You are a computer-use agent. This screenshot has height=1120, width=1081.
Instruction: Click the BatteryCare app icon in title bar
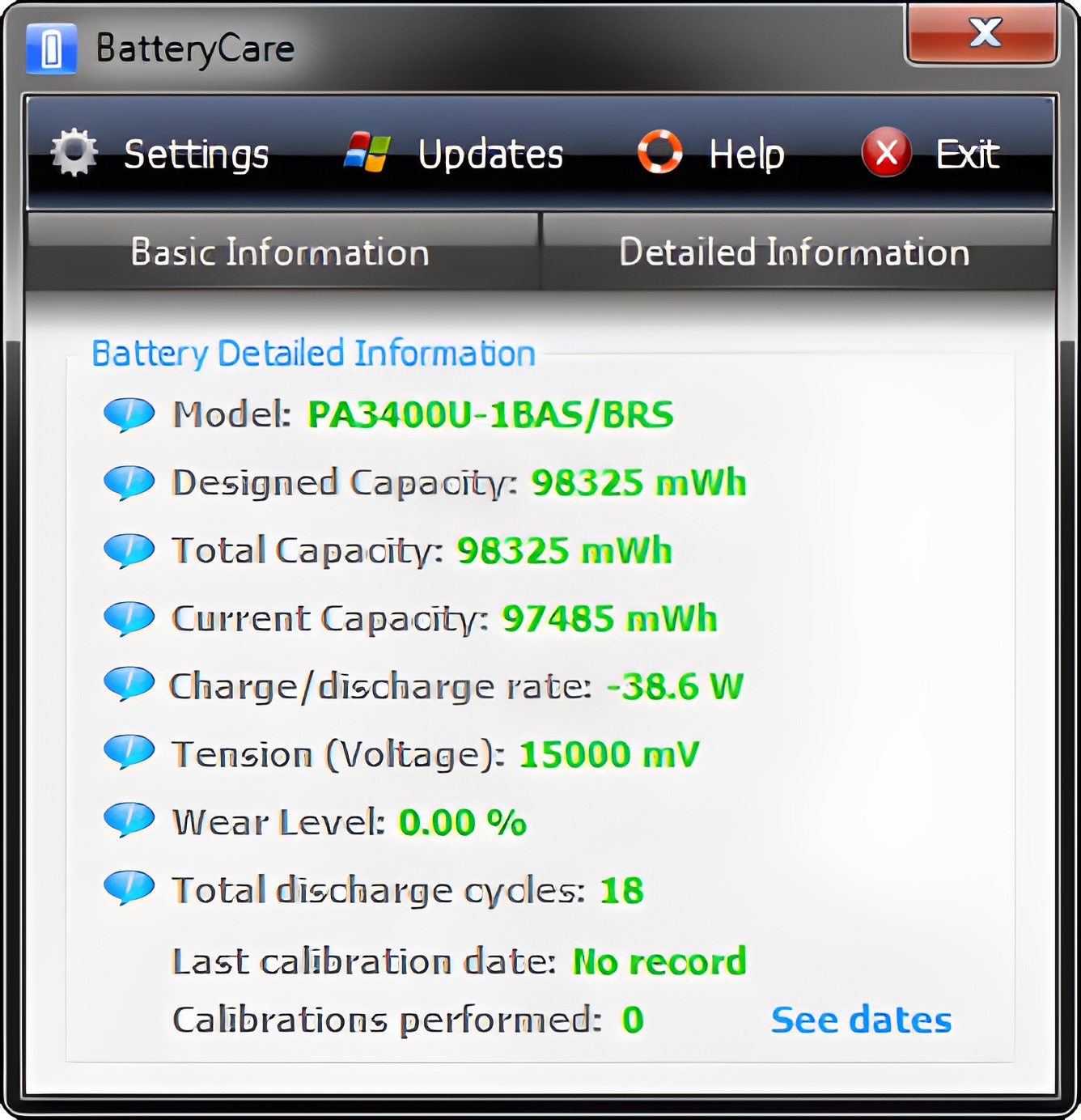tap(51, 49)
